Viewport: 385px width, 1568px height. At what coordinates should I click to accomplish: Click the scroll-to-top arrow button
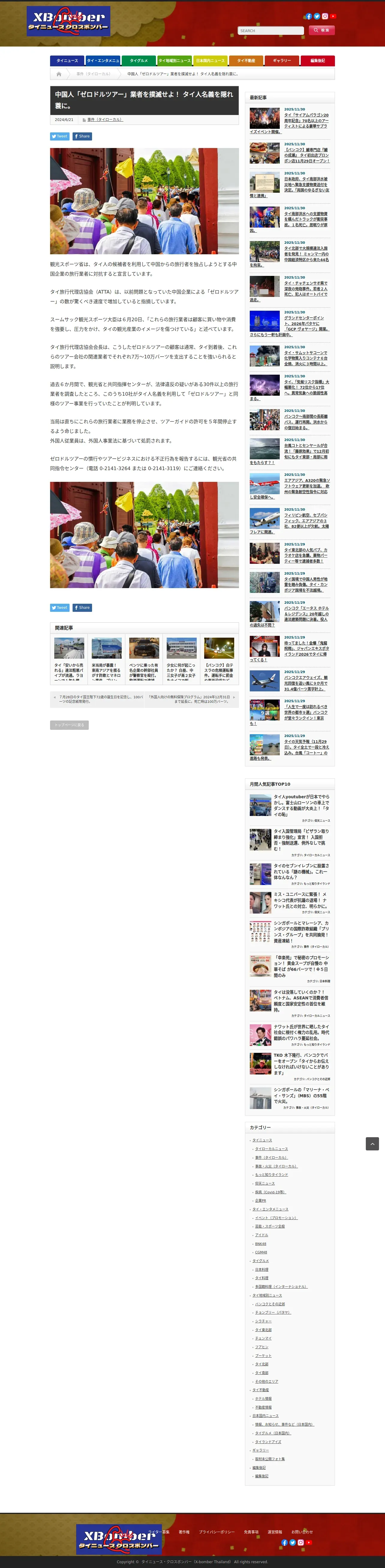pos(372,1144)
